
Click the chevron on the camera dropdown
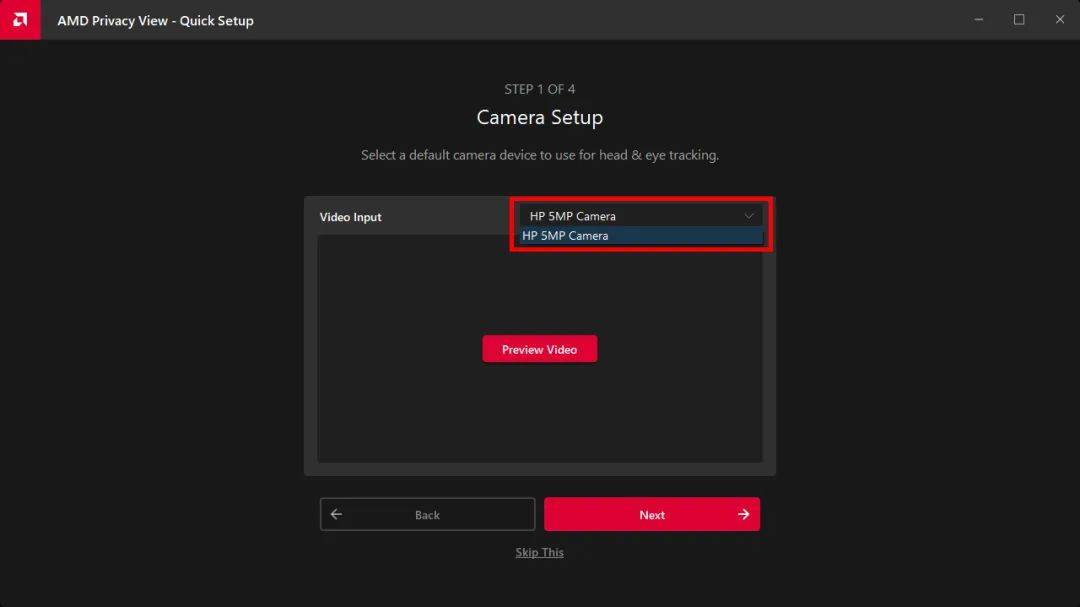749,215
